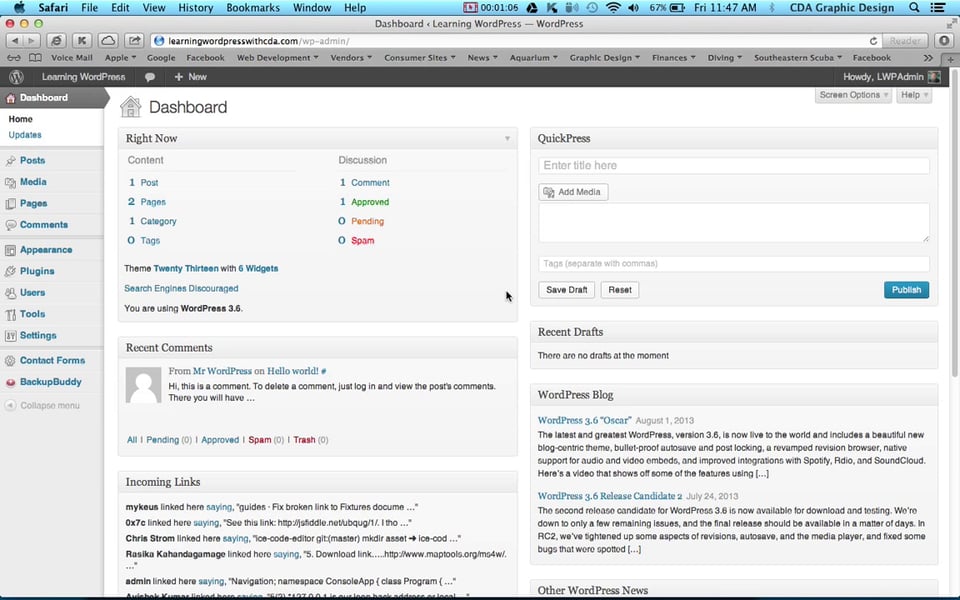Image resolution: width=960 pixels, height=600 pixels.
Task: Filter recent comments by Spam
Action: (x=260, y=440)
